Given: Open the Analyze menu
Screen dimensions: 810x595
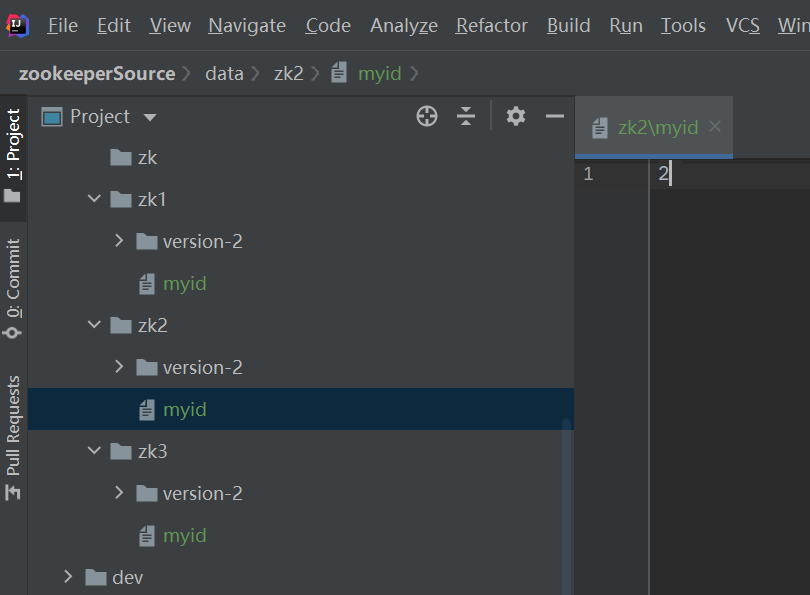Looking at the screenshot, I should tap(403, 25).
